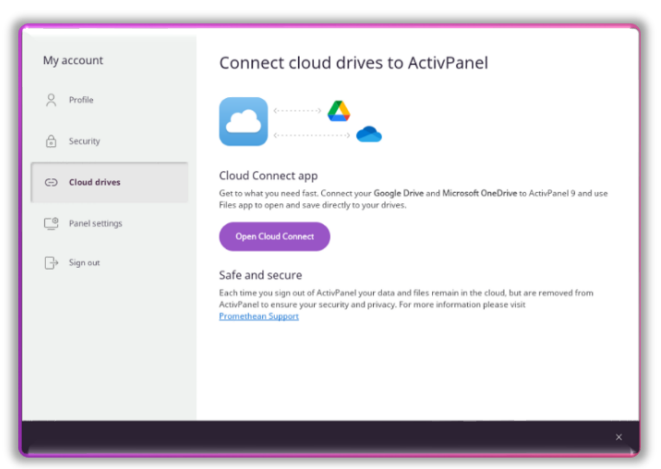
Task: Click the Connect cloud drives to ActivPanel title
Action: click(x=353, y=63)
